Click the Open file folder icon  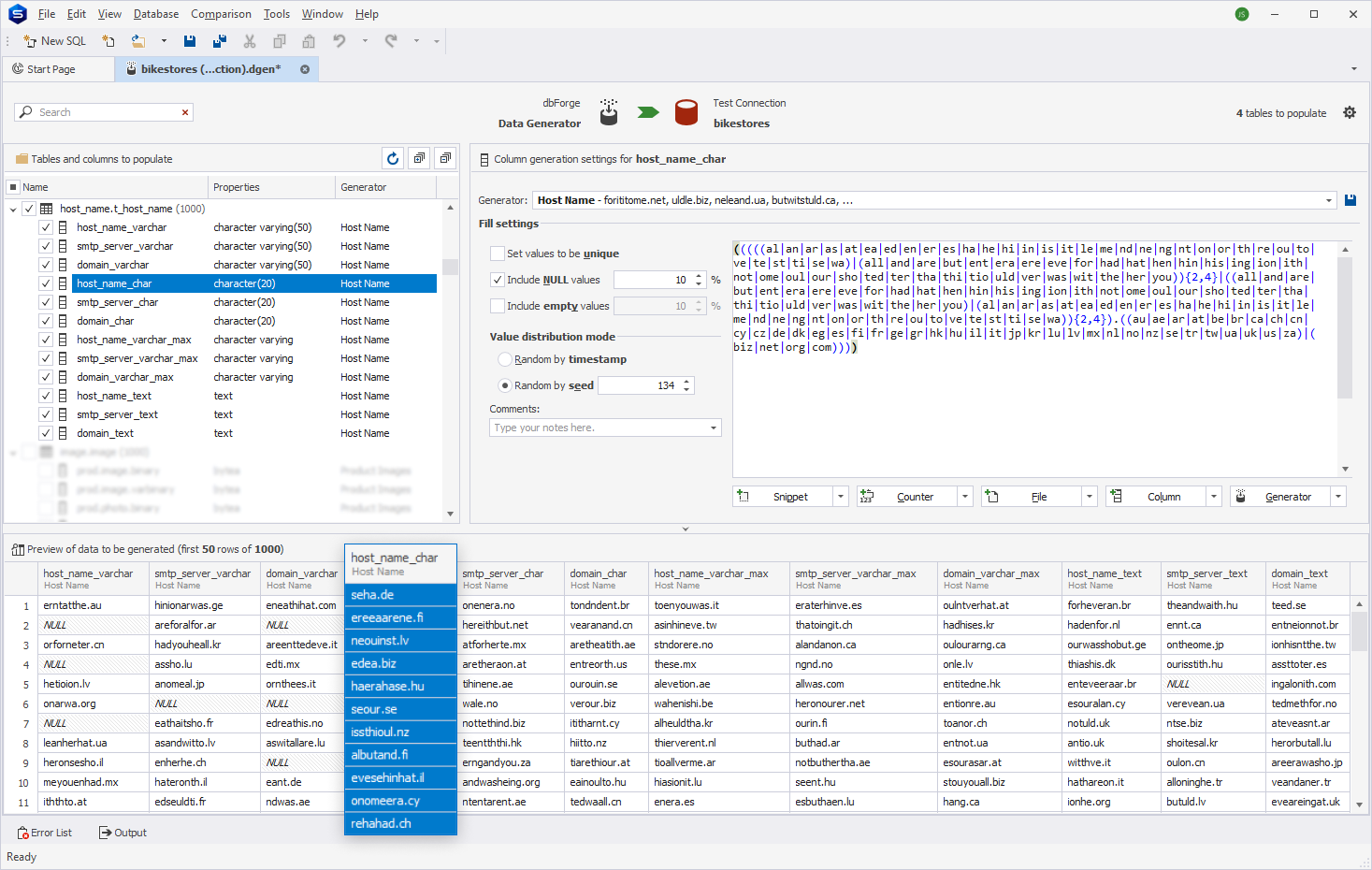(138, 41)
